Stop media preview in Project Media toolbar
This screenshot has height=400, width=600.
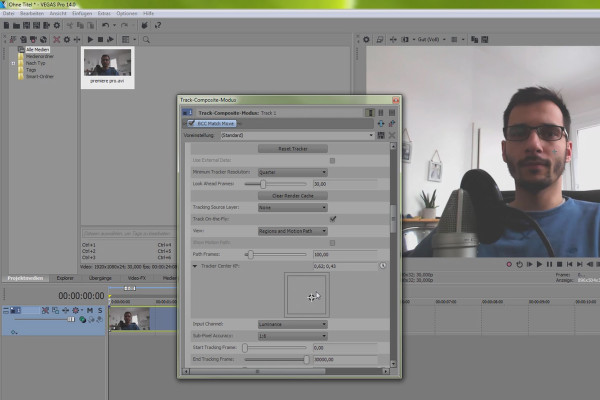point(100,39)
